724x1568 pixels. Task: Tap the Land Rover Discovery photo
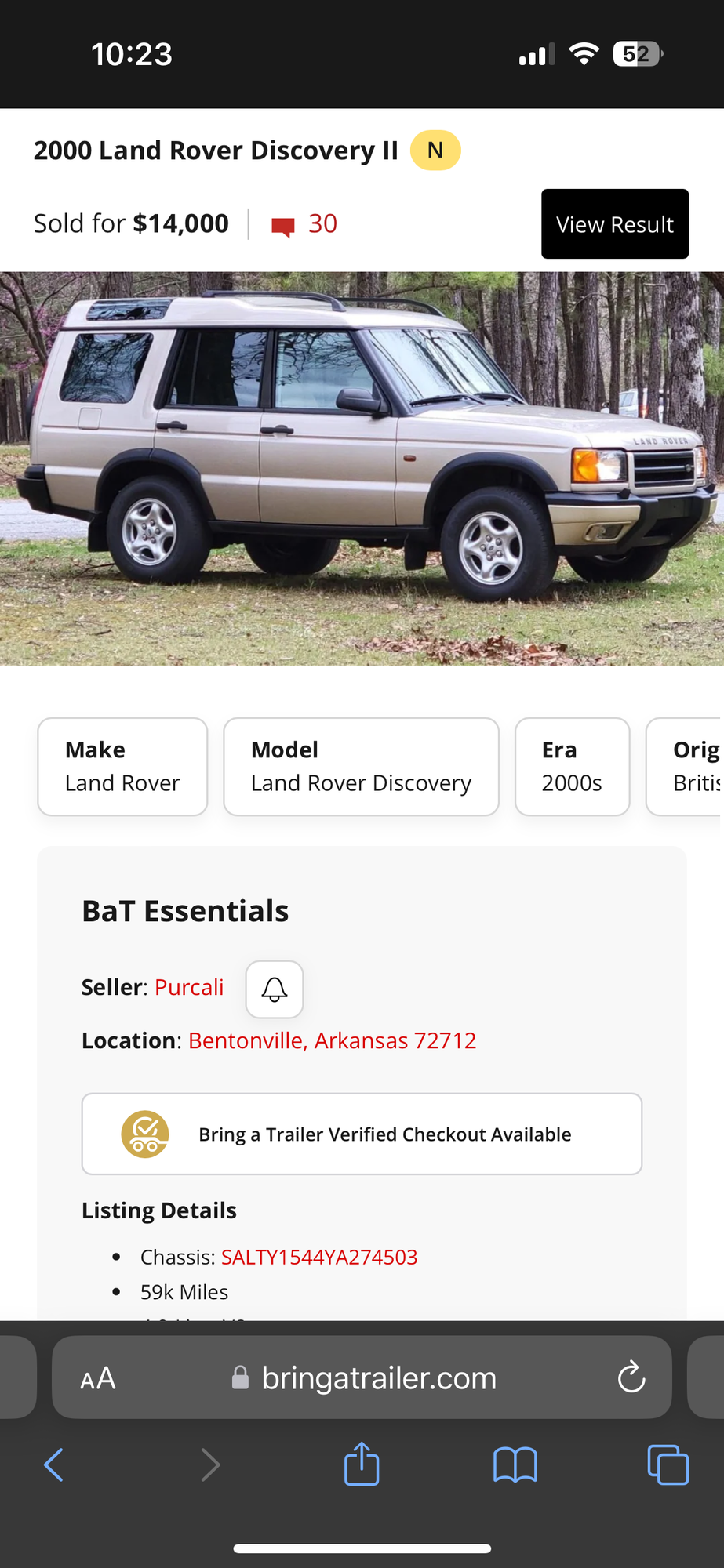[x=362, y=469]
